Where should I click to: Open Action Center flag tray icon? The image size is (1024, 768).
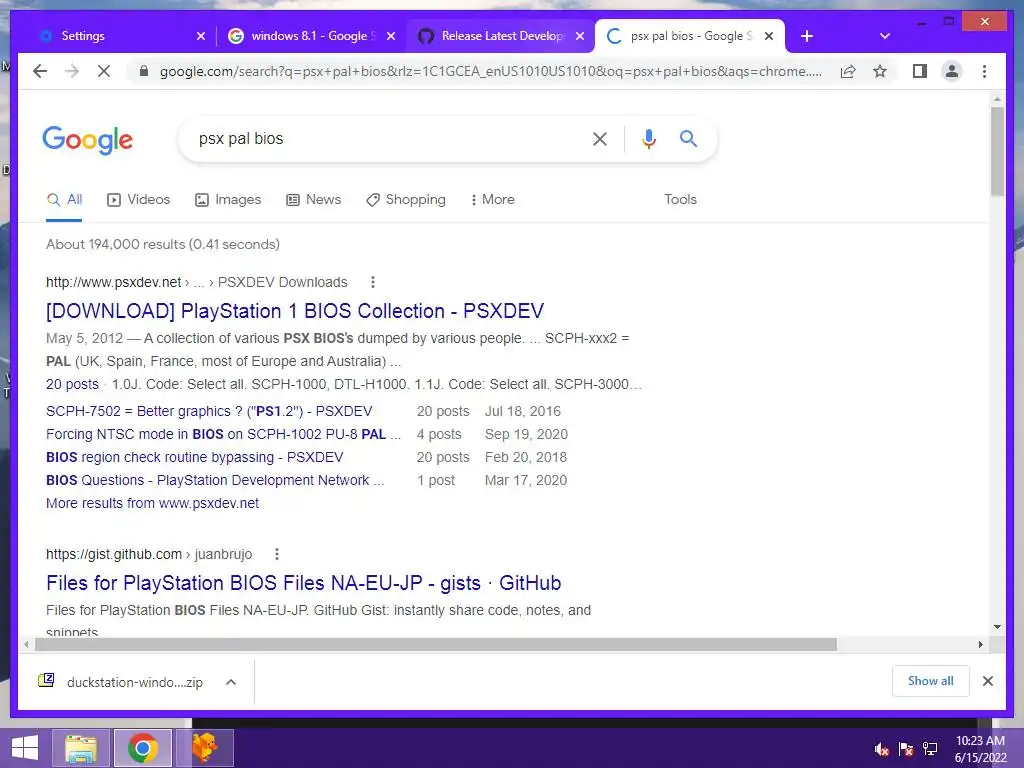pos(906,748)
